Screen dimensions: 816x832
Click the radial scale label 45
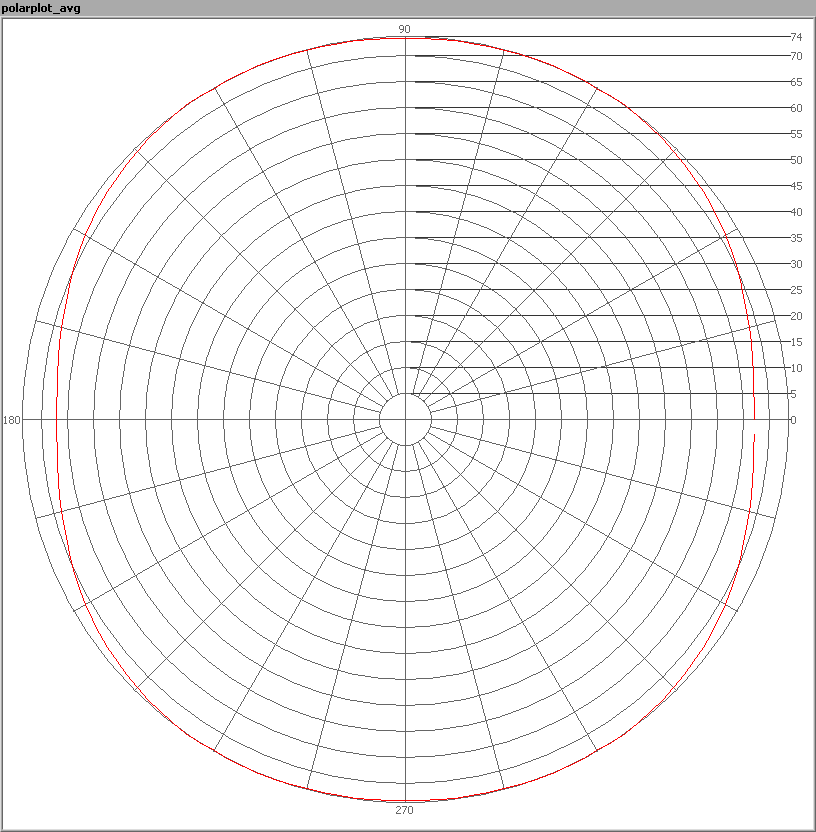796,186
